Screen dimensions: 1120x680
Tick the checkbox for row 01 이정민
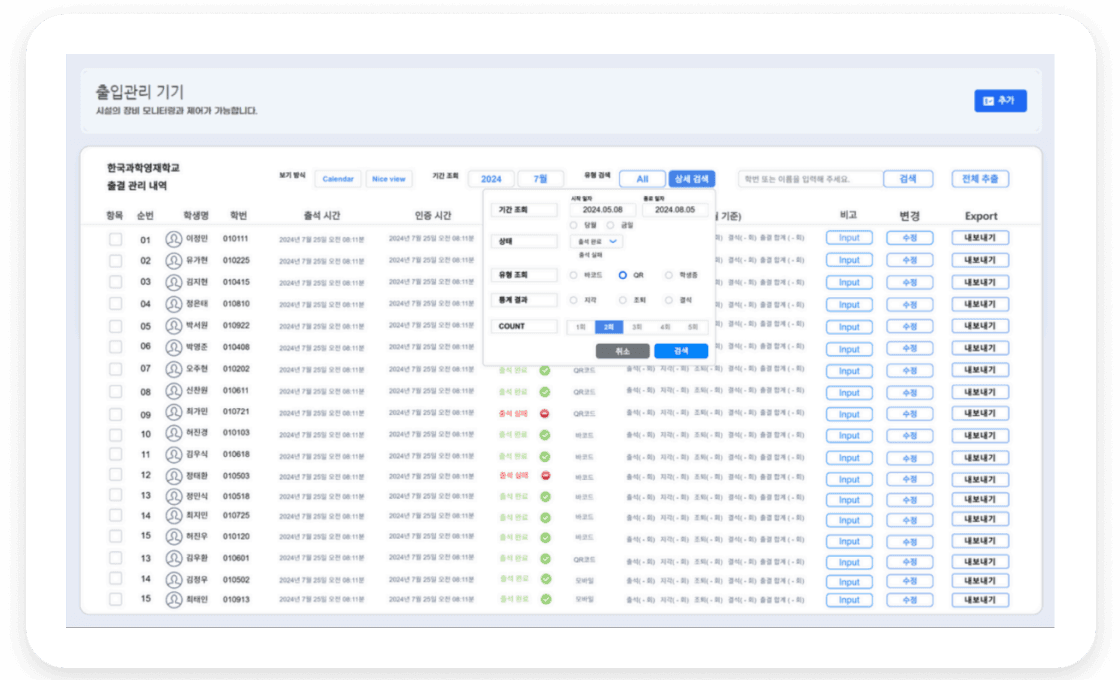point(115,239)
